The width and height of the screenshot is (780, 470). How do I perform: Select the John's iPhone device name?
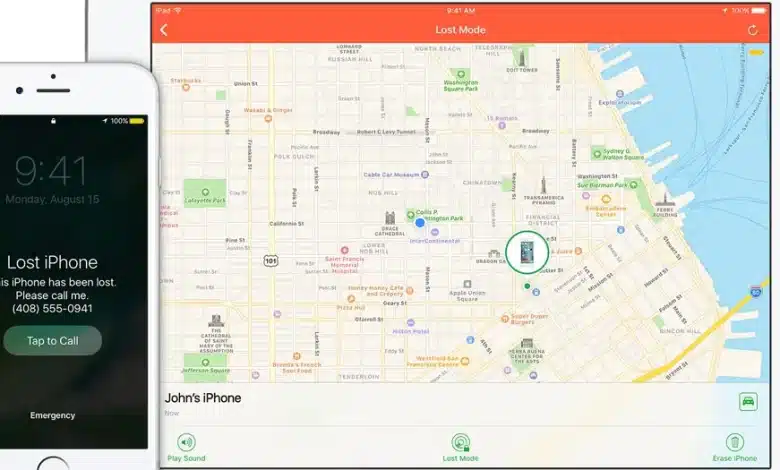tap(203, 398)
